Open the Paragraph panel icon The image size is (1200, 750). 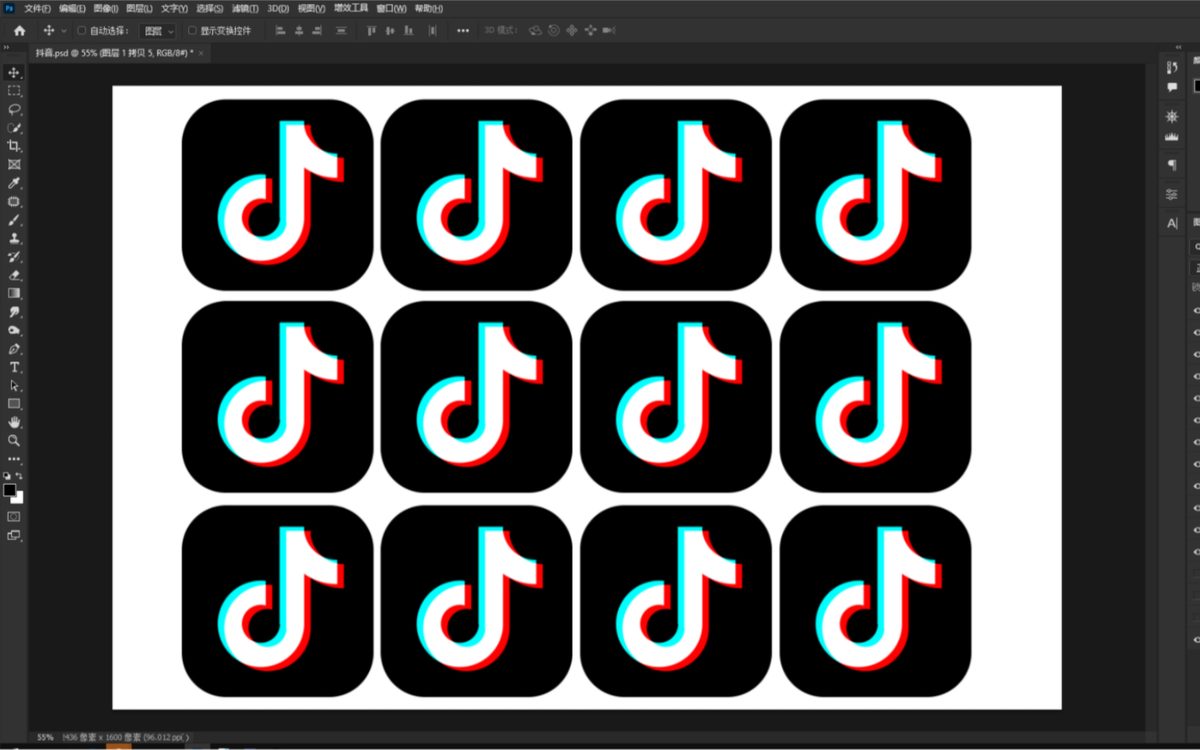point(1172,164)
